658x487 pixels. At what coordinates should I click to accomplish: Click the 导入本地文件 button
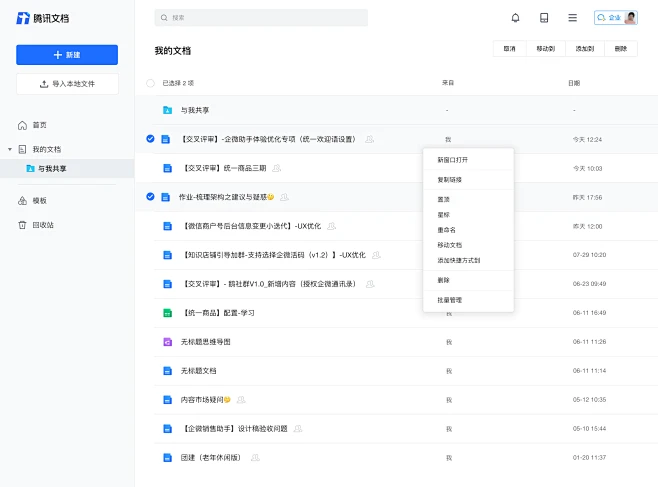pos(67,84)
